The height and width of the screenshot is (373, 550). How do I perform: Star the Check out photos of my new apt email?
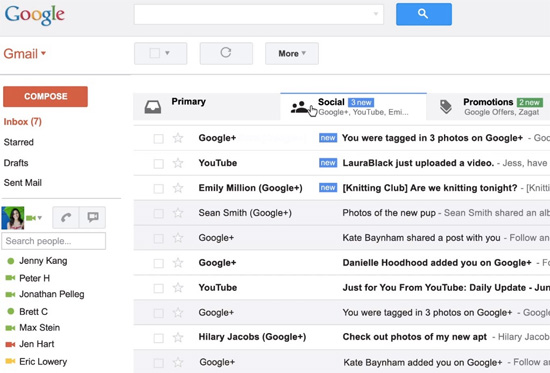(x=178, y=338)
